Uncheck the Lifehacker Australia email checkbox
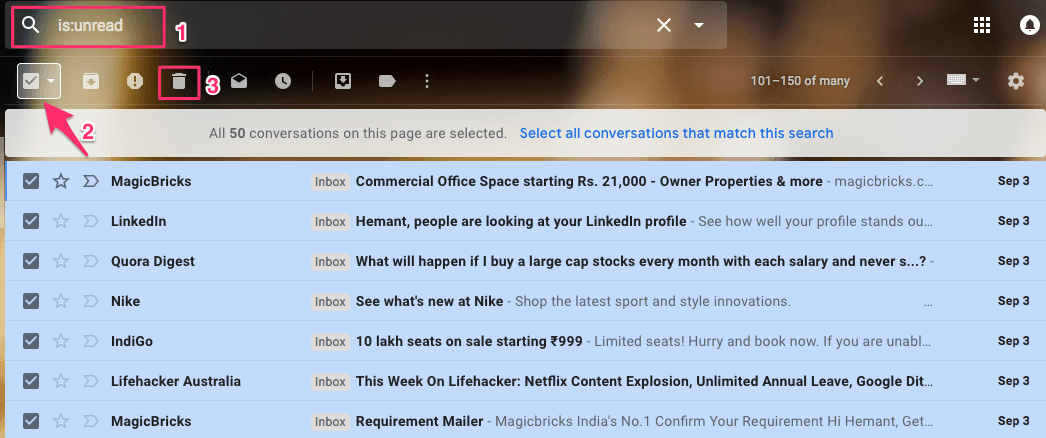Viewport: 1046px width, 438px height. (x=31, y=381)
